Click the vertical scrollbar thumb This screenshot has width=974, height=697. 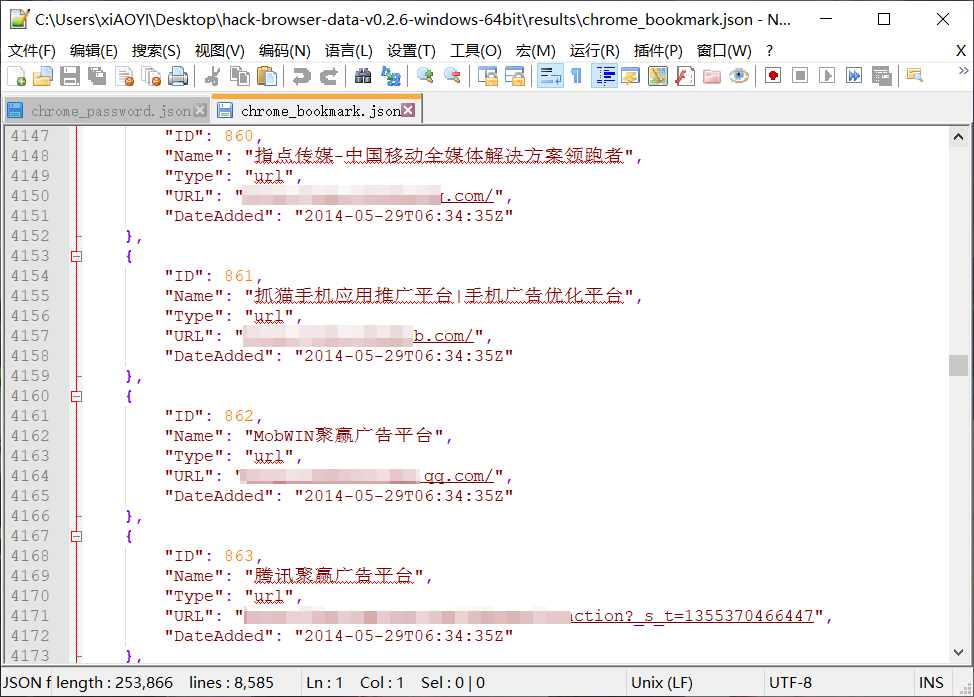[958, 365]
